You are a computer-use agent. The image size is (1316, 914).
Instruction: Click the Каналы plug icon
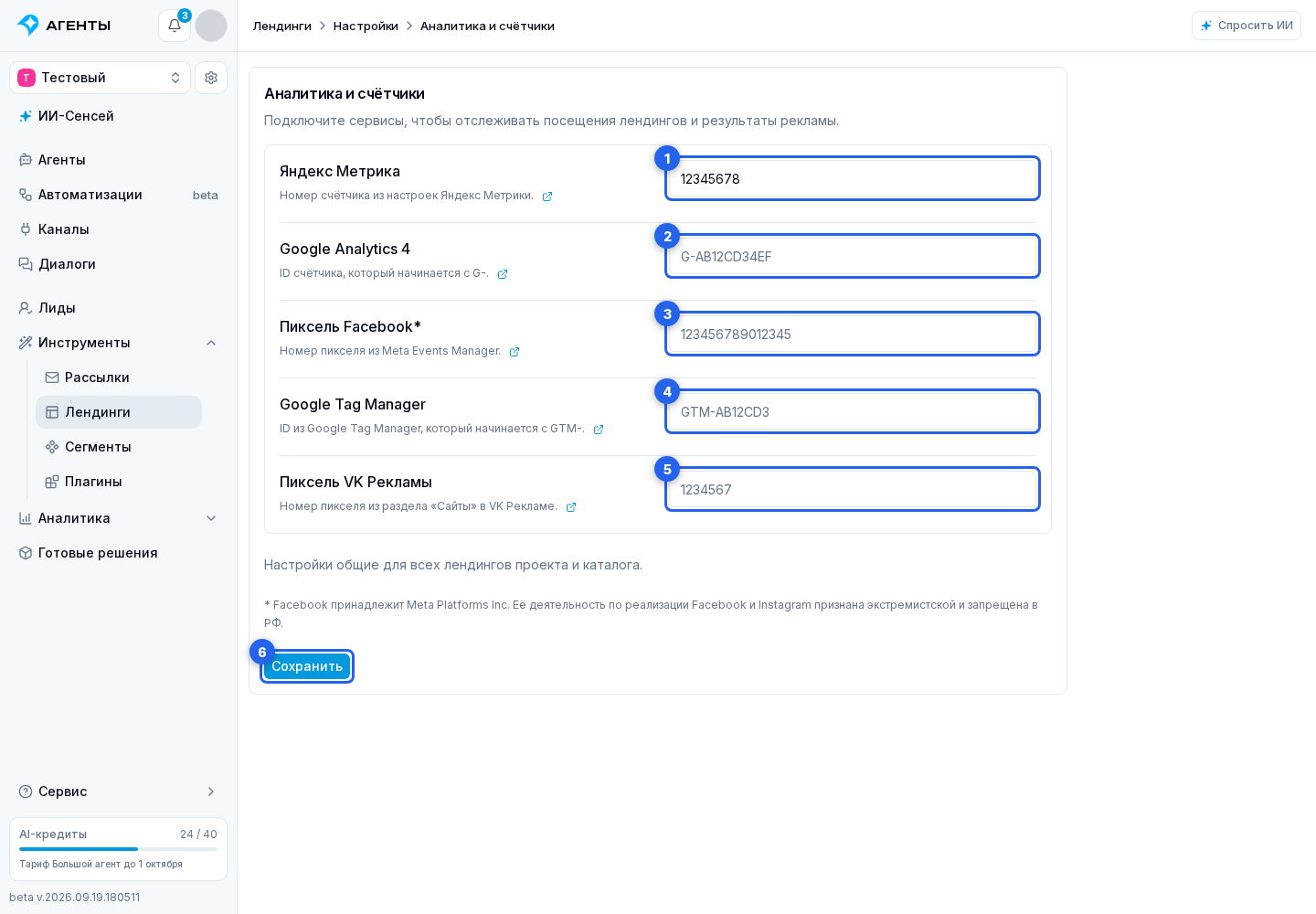(x=26, y=229)
